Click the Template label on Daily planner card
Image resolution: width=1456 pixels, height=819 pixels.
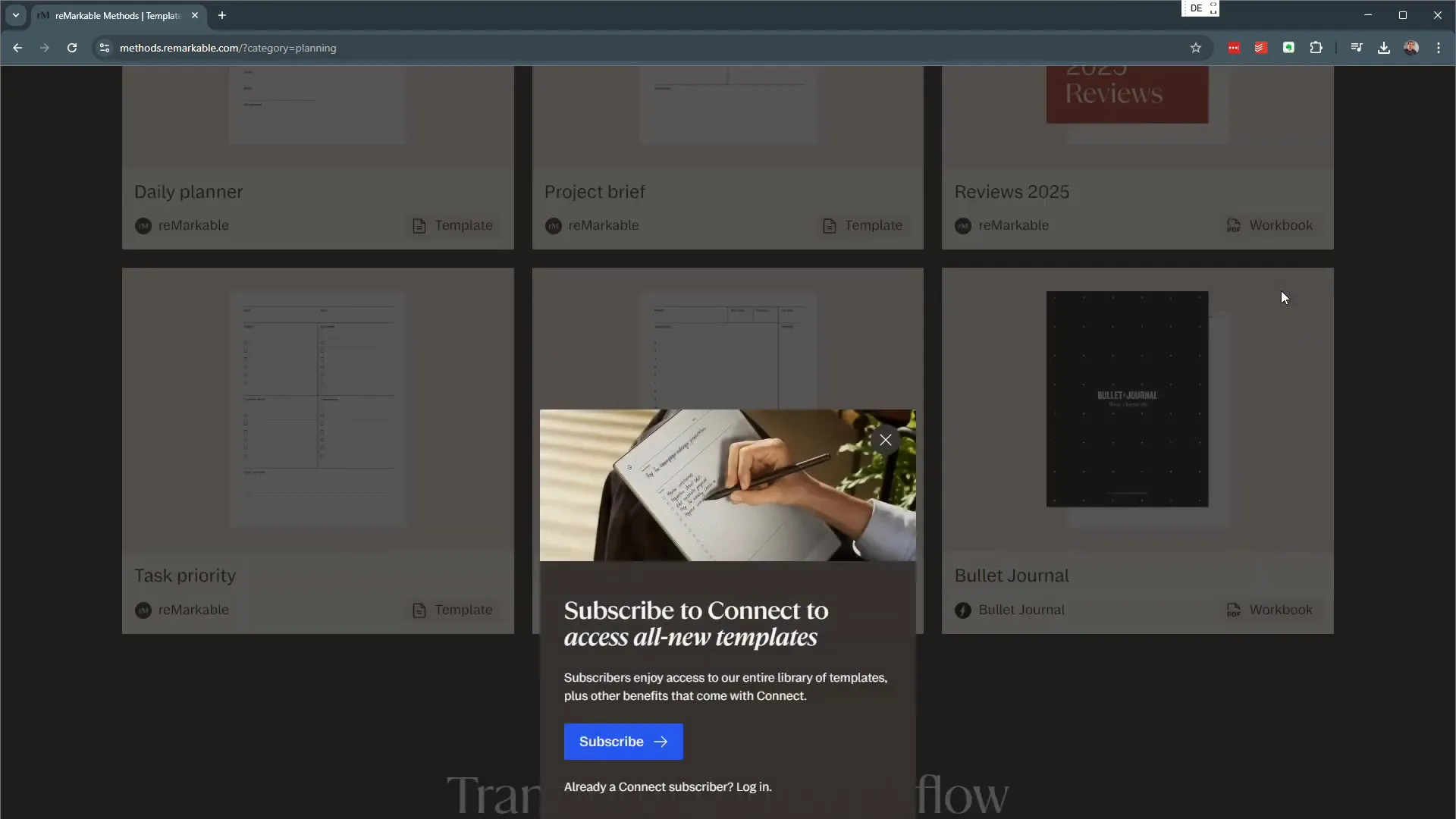tap(463, 225)
